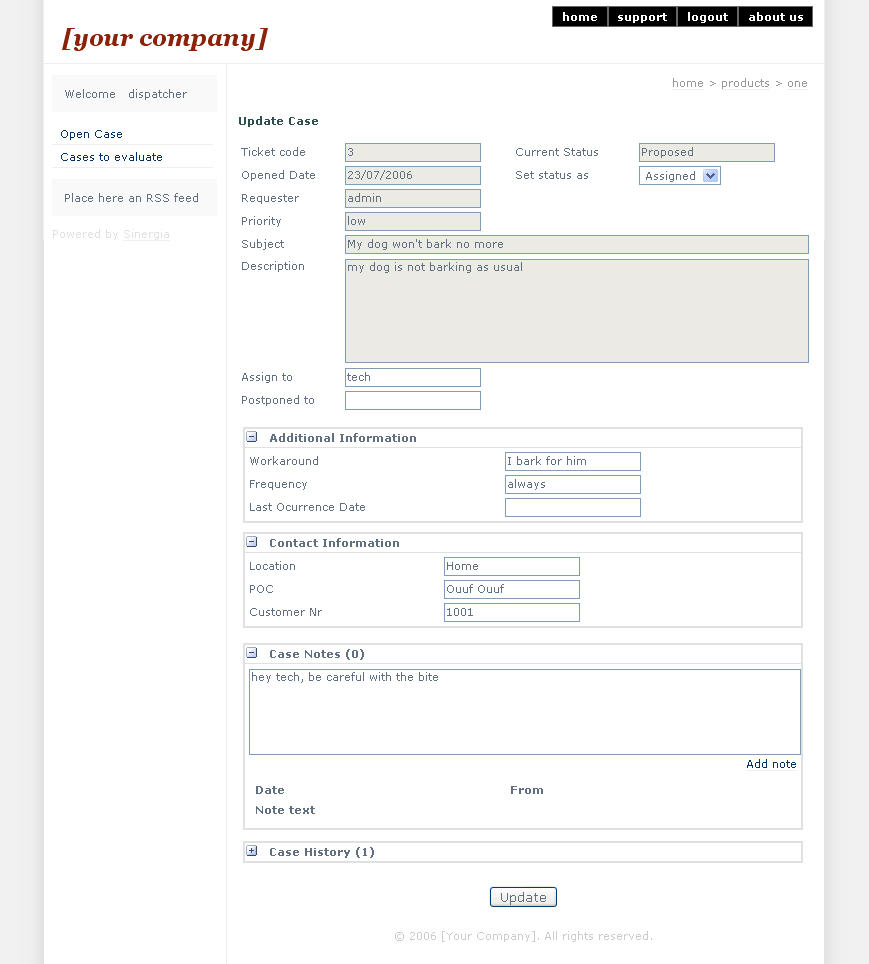Open the about us page
869x964 pixels.
(x=775, y=17)
